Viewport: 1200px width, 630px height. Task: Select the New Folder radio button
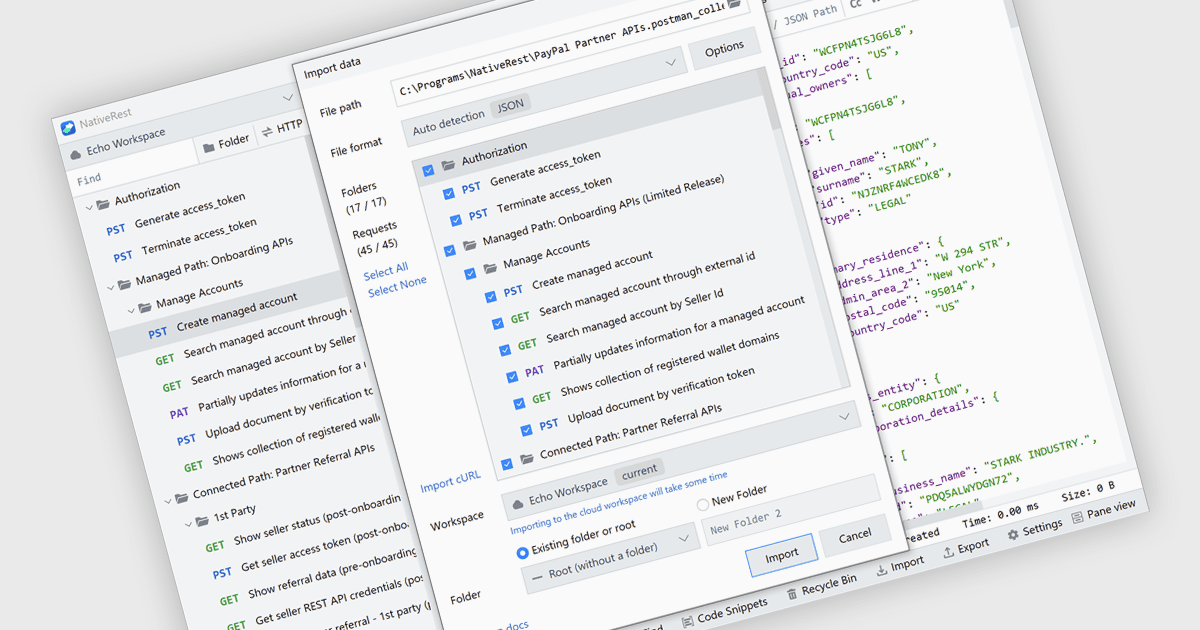coord(702,504)
